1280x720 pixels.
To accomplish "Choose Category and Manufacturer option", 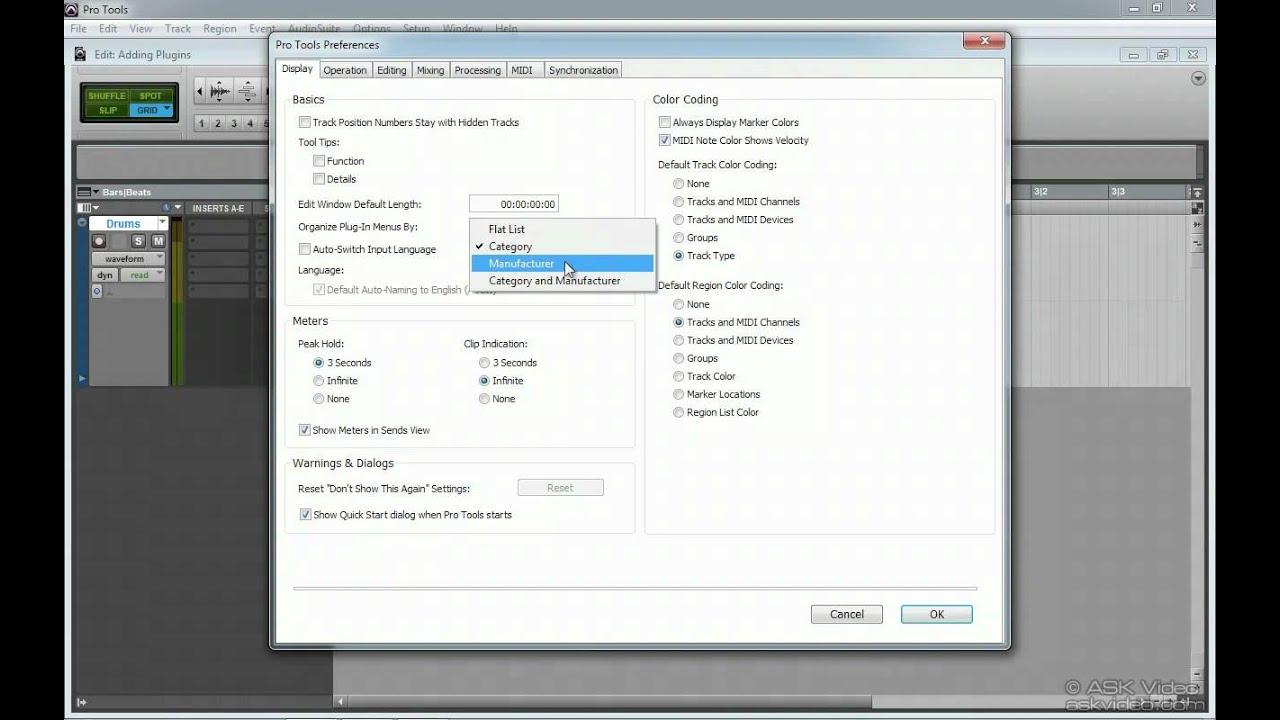I will 562,281.
